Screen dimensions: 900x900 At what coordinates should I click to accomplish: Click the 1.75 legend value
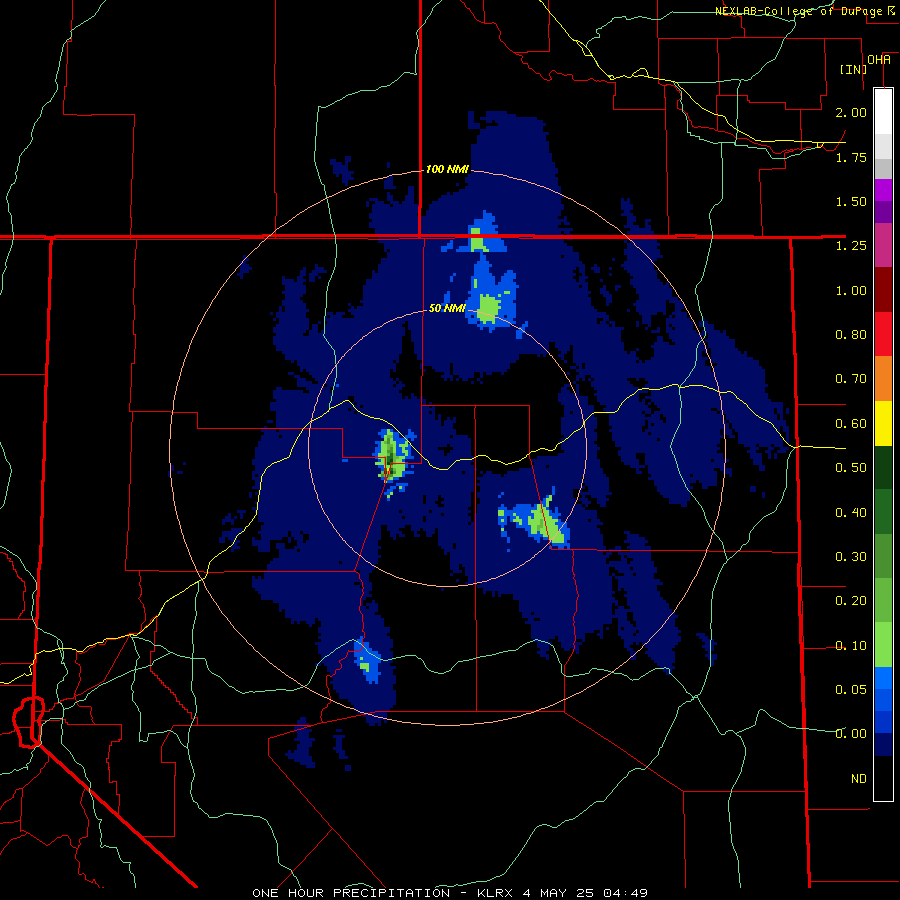click(x=851, y=157)
